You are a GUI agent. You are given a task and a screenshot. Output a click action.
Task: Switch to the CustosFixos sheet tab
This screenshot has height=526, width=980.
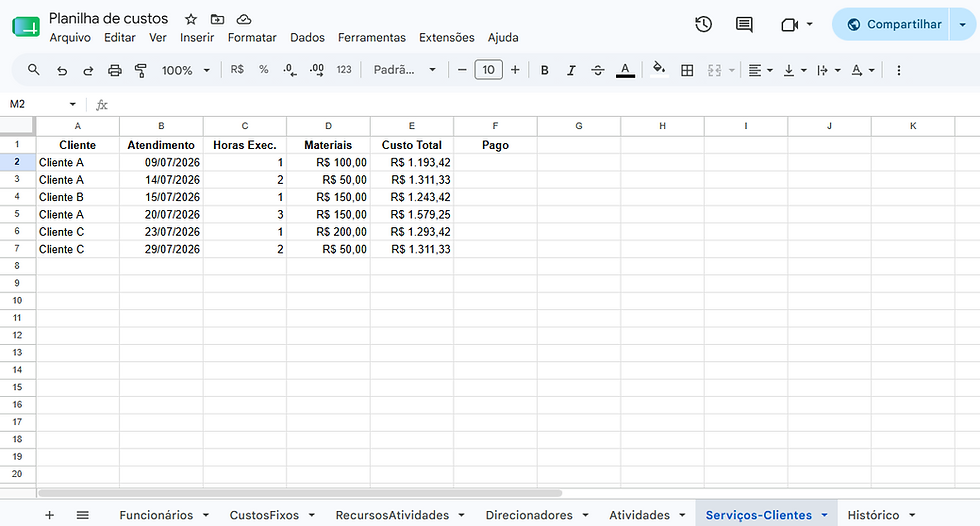click(264, 515)
